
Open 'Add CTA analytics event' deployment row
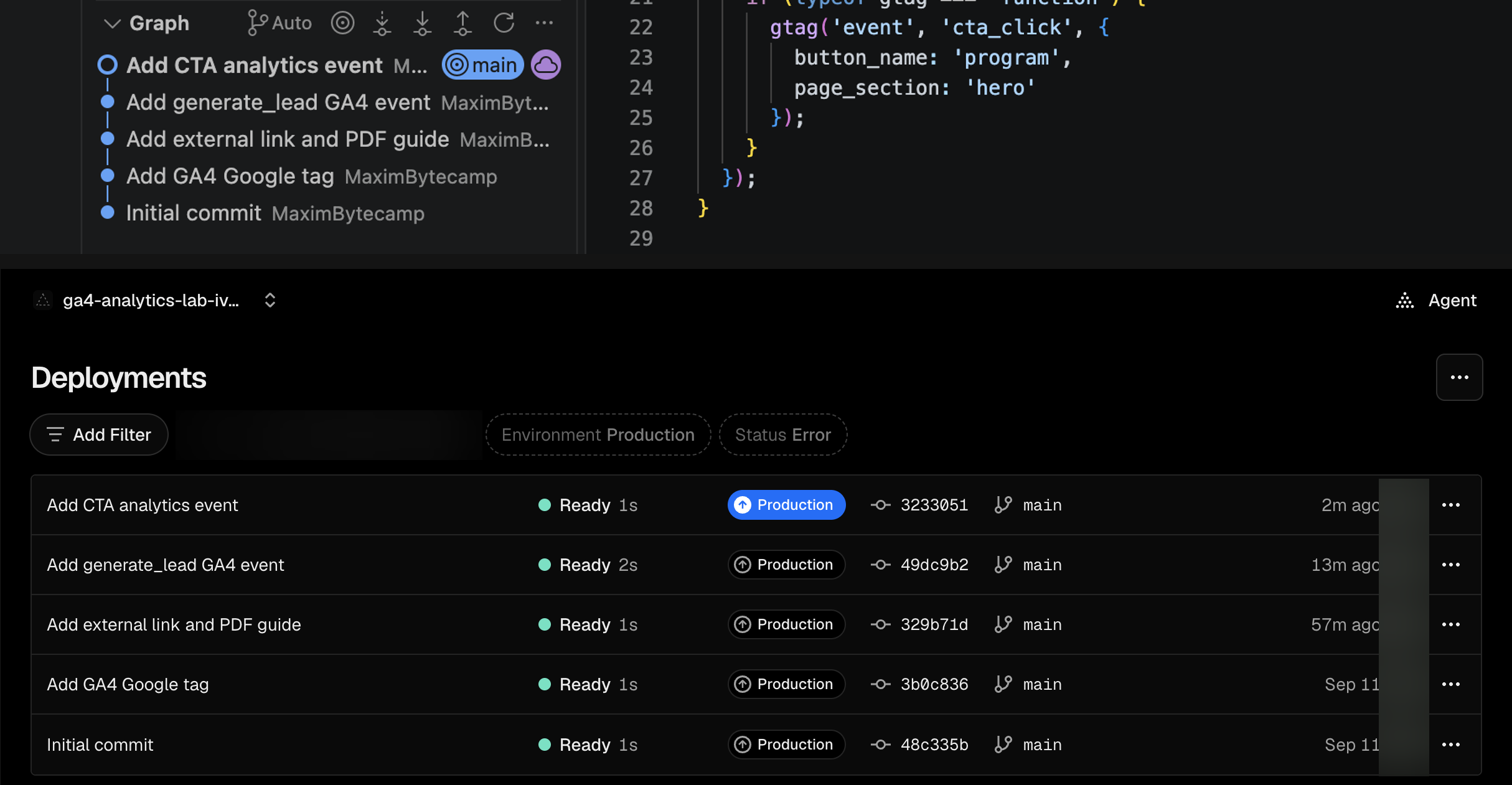[756, 505]
